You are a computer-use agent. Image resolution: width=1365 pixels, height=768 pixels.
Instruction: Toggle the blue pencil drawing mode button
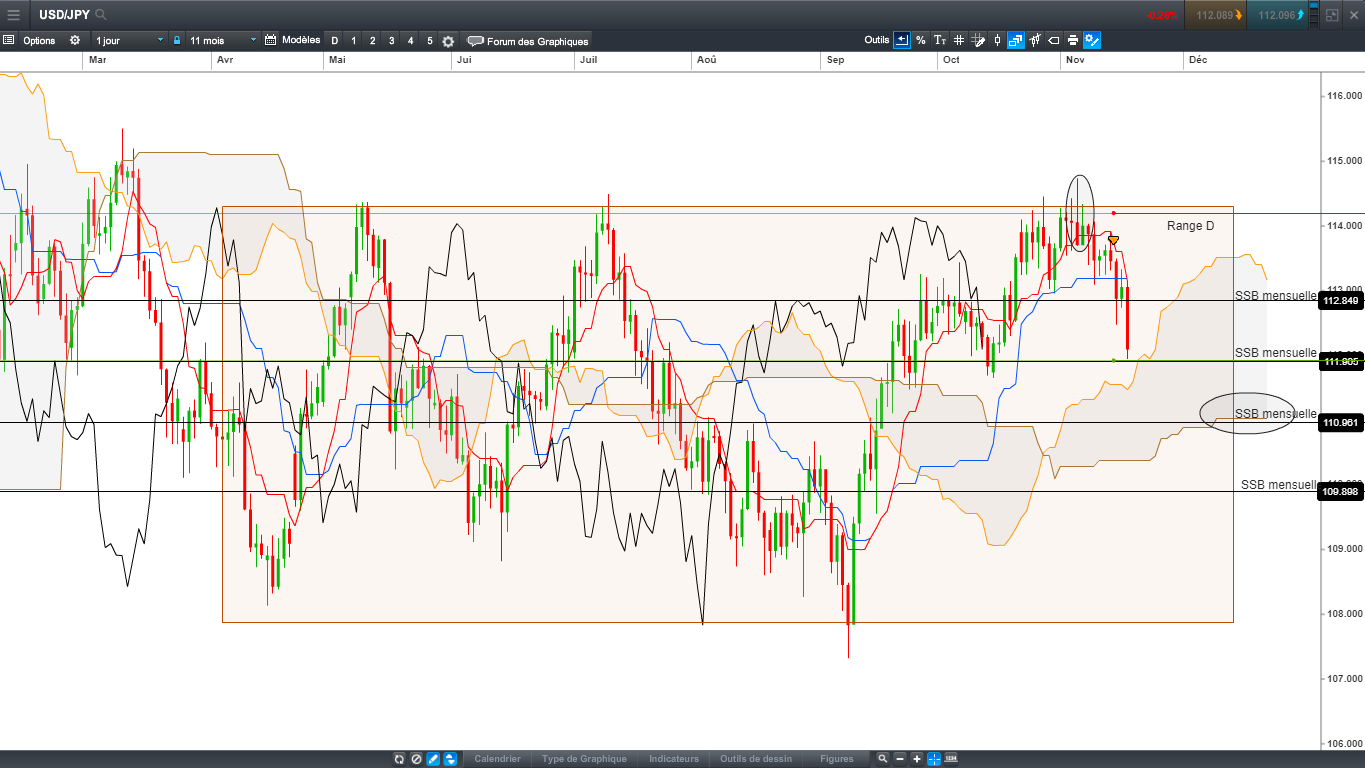click(433, 759)
